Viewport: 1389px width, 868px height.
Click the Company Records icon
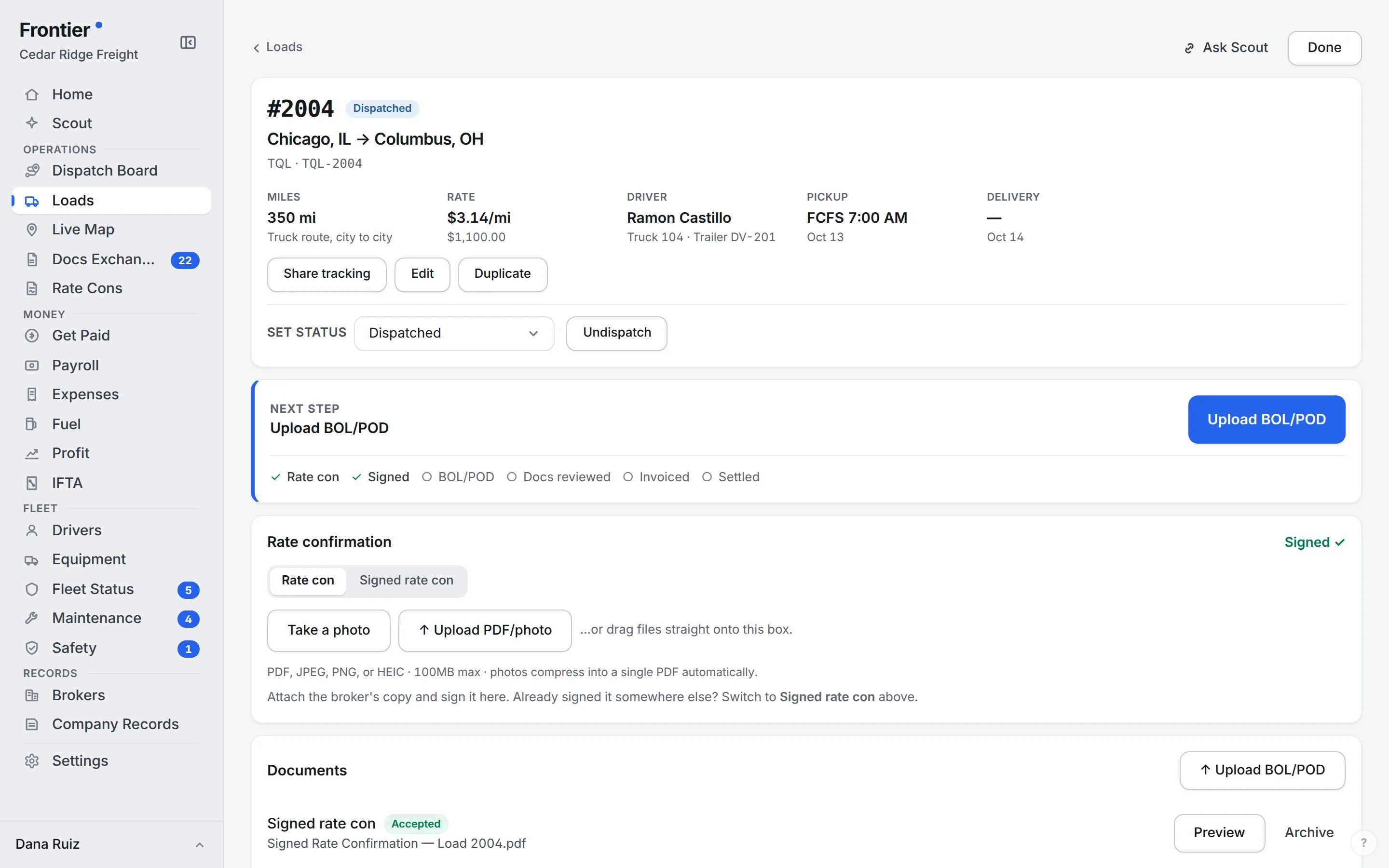click(31, 724)
